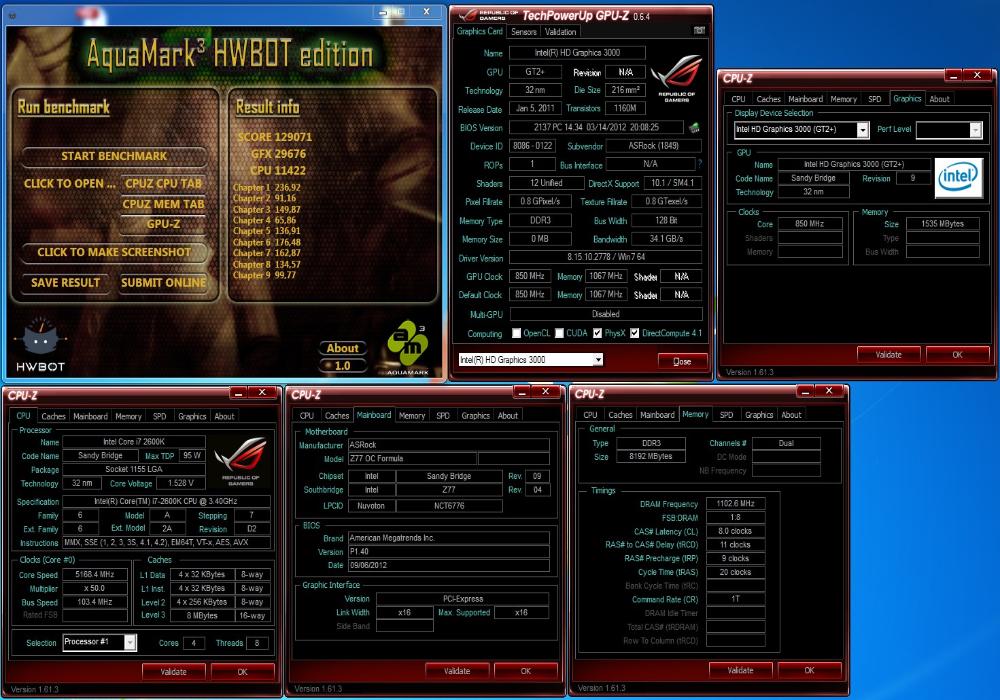1000x700 pixels.
Task: Open the CPU tab in the CPU-Z DDR3 timings window
Action: pyautogui.click(x=591, y=415)
